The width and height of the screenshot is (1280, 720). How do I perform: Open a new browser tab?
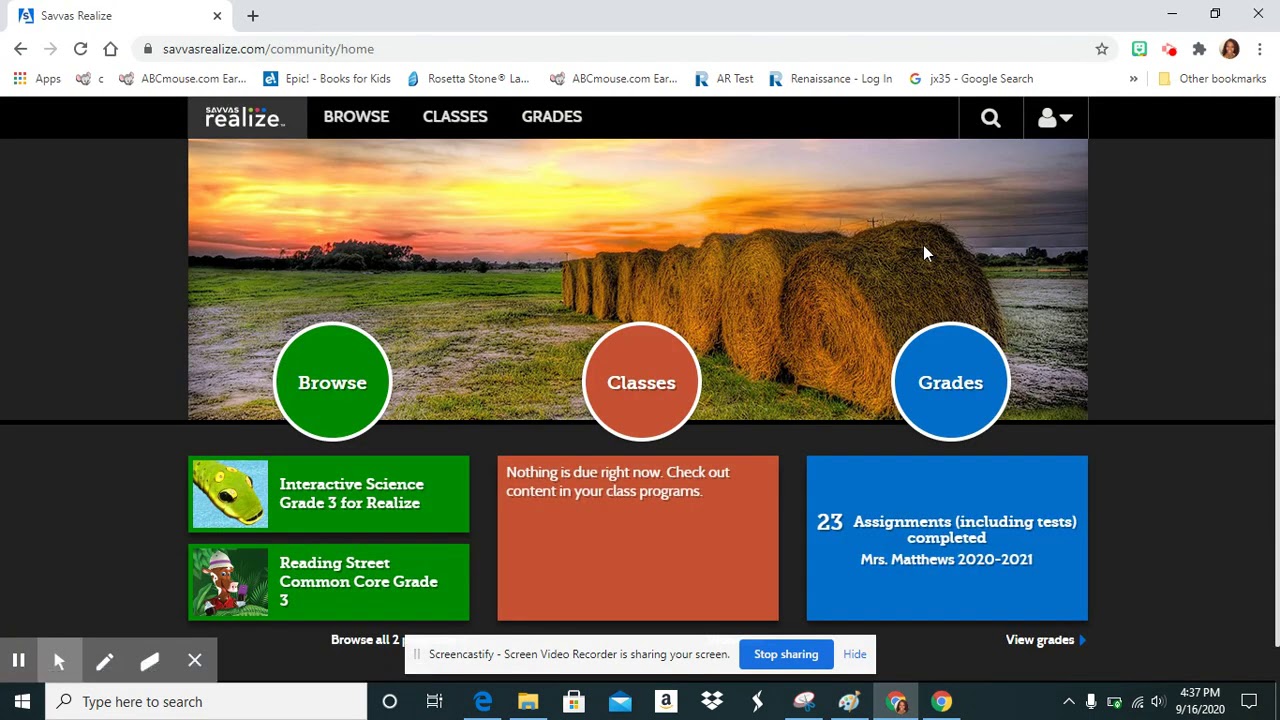click(253, 16)
